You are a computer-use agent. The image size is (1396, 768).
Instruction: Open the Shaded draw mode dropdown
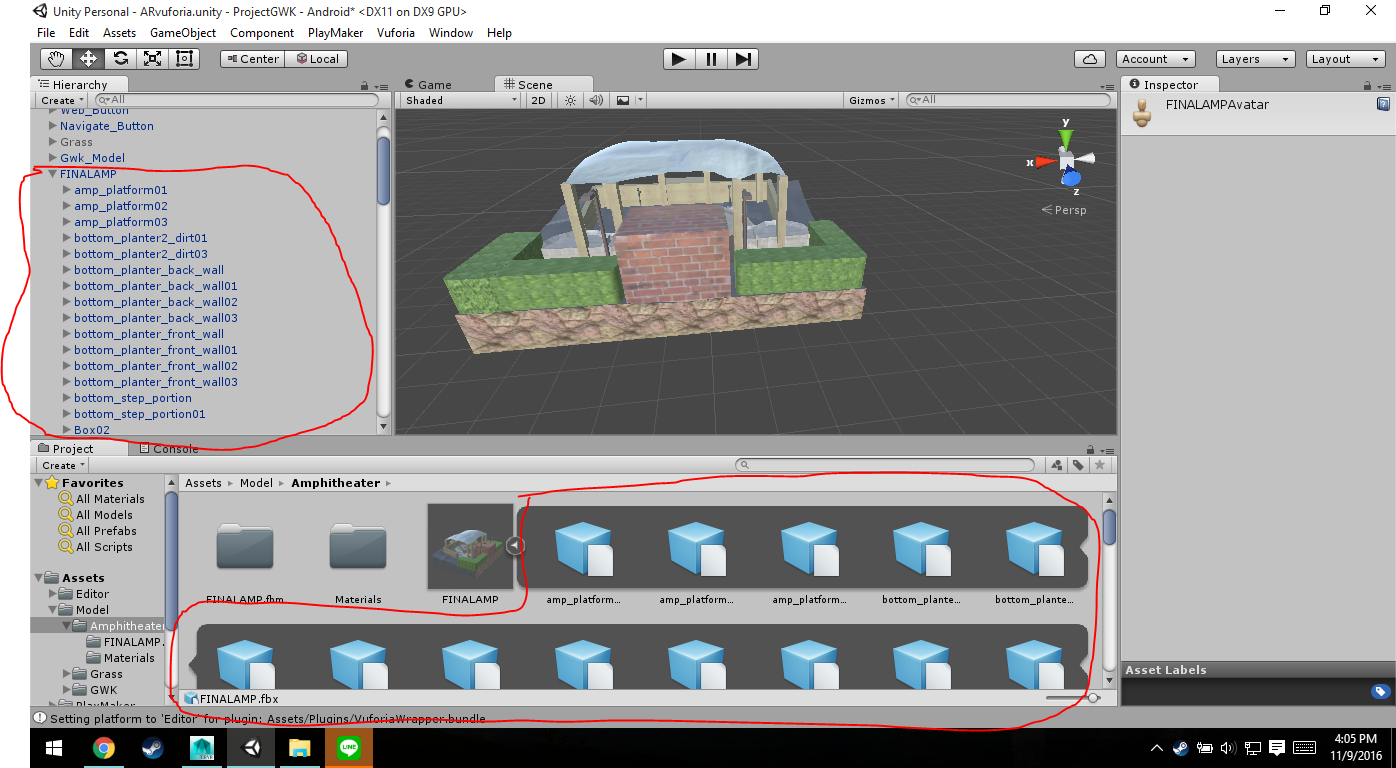[461, 100]
